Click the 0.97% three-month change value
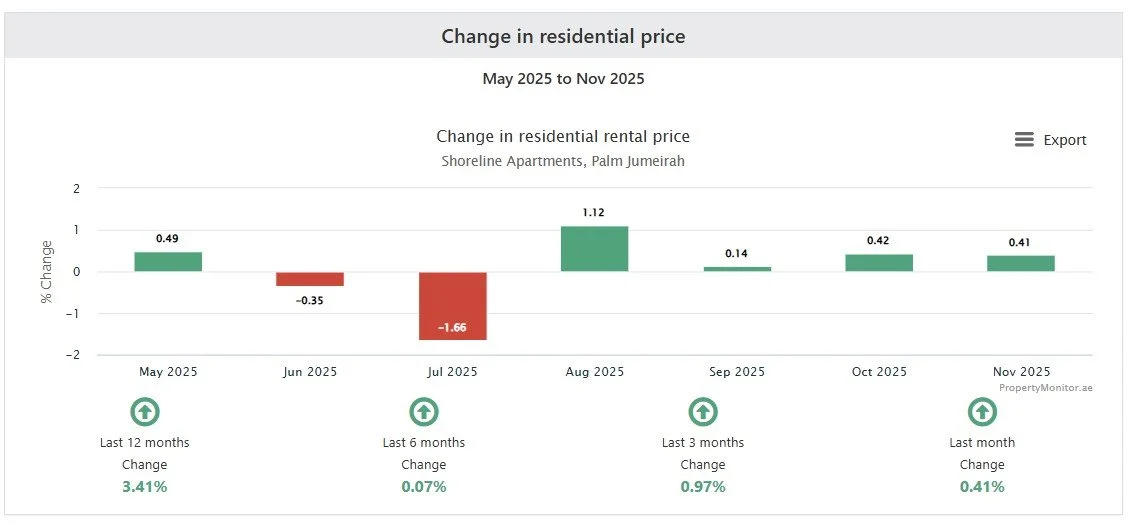Screen dimensions: 1129x526 click(x=703, y=486)
